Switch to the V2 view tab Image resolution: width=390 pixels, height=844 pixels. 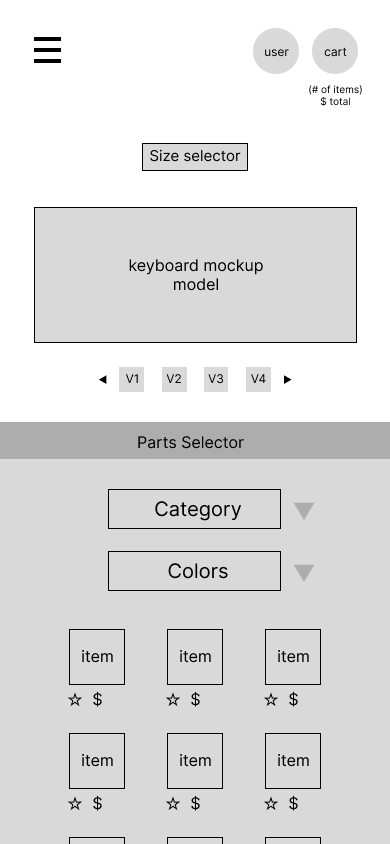[174, 379]
